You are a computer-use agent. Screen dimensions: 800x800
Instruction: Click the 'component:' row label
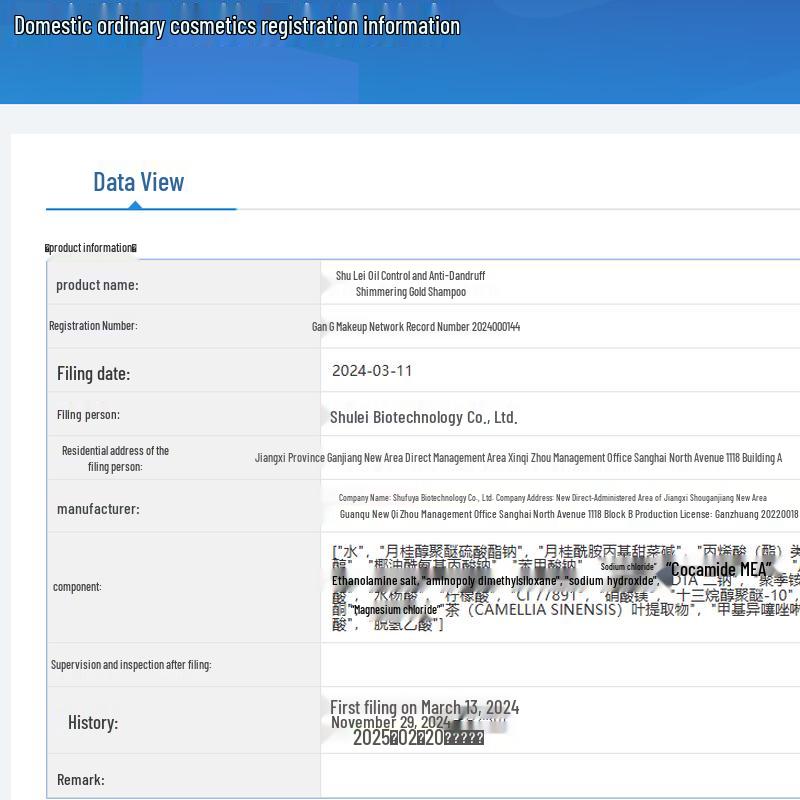click(x=77, y=587)
